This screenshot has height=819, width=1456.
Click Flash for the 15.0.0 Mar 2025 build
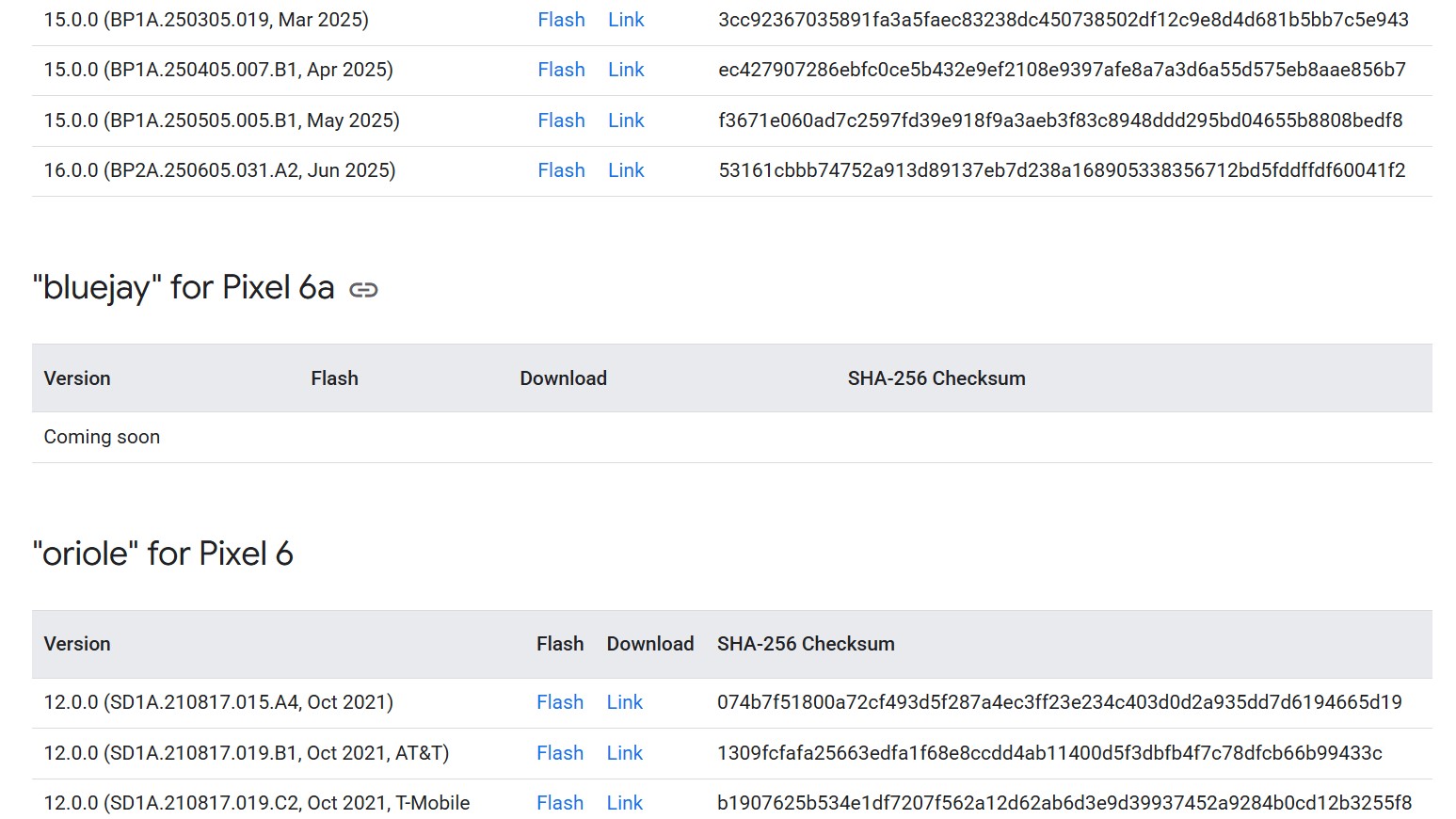561,20
